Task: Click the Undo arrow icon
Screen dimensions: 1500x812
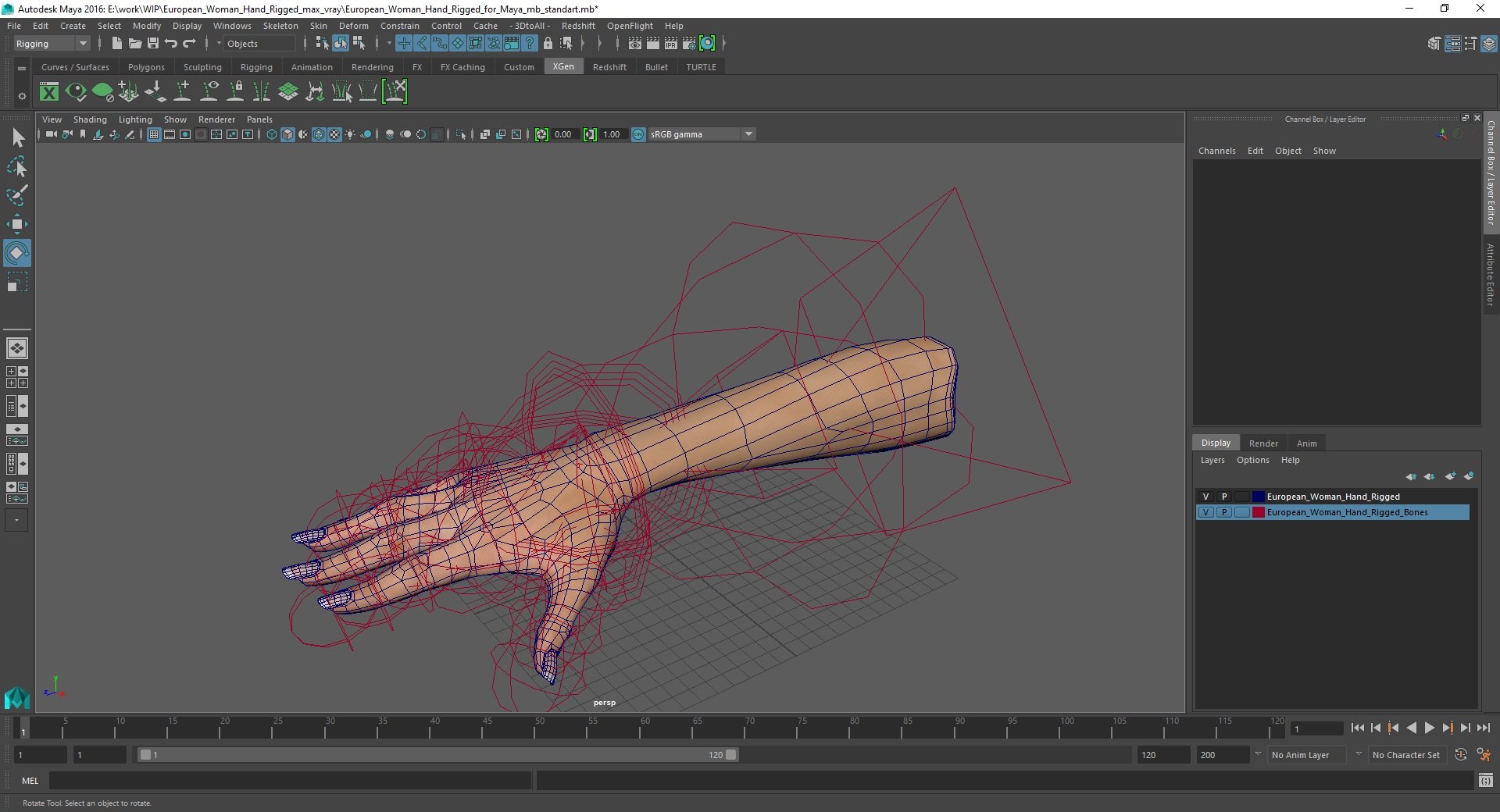Action: (171, 44)
